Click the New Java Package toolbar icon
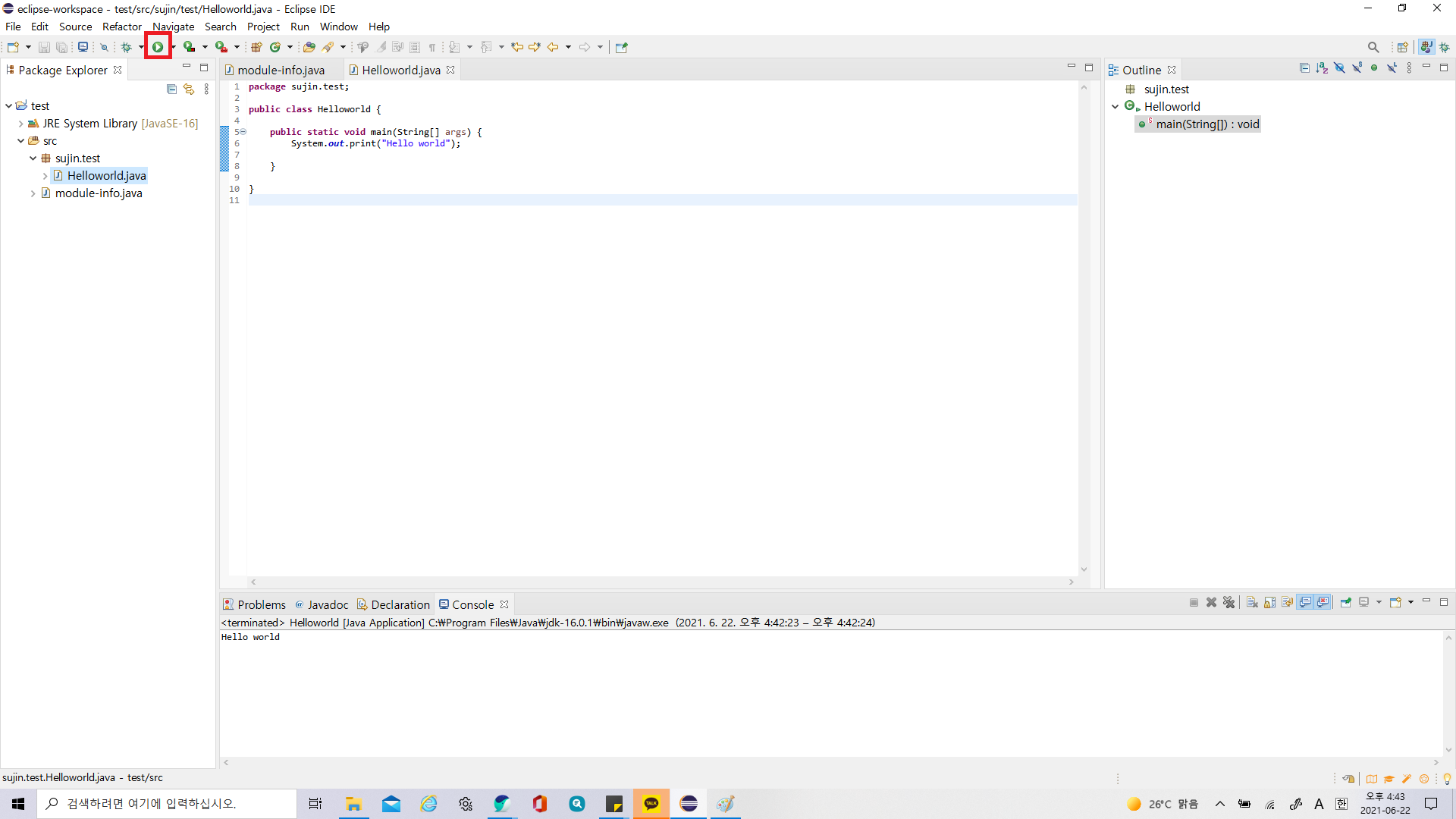The height and width of the screenshot is (819, 1456). coord(256,47)
